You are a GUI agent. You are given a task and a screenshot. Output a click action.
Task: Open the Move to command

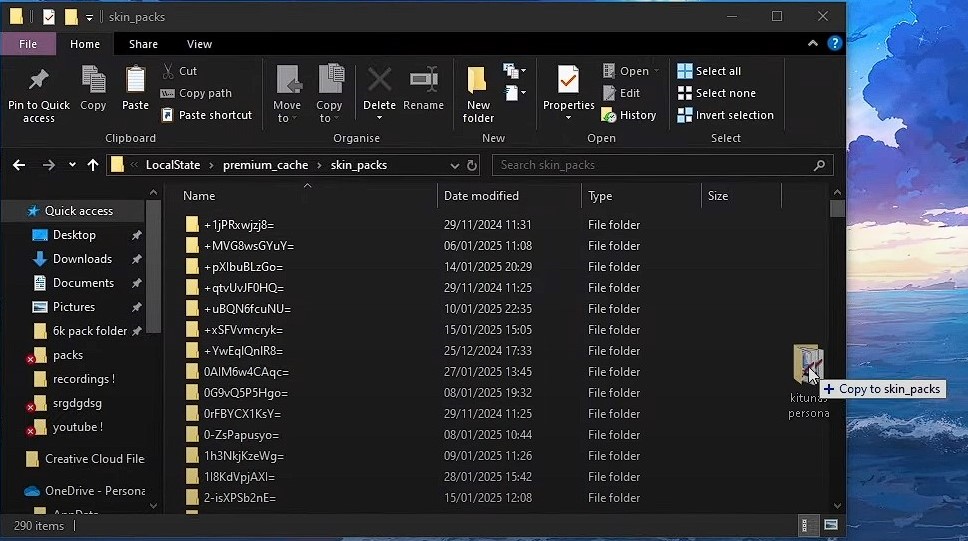pyautogui.click(x=287, y=93)
